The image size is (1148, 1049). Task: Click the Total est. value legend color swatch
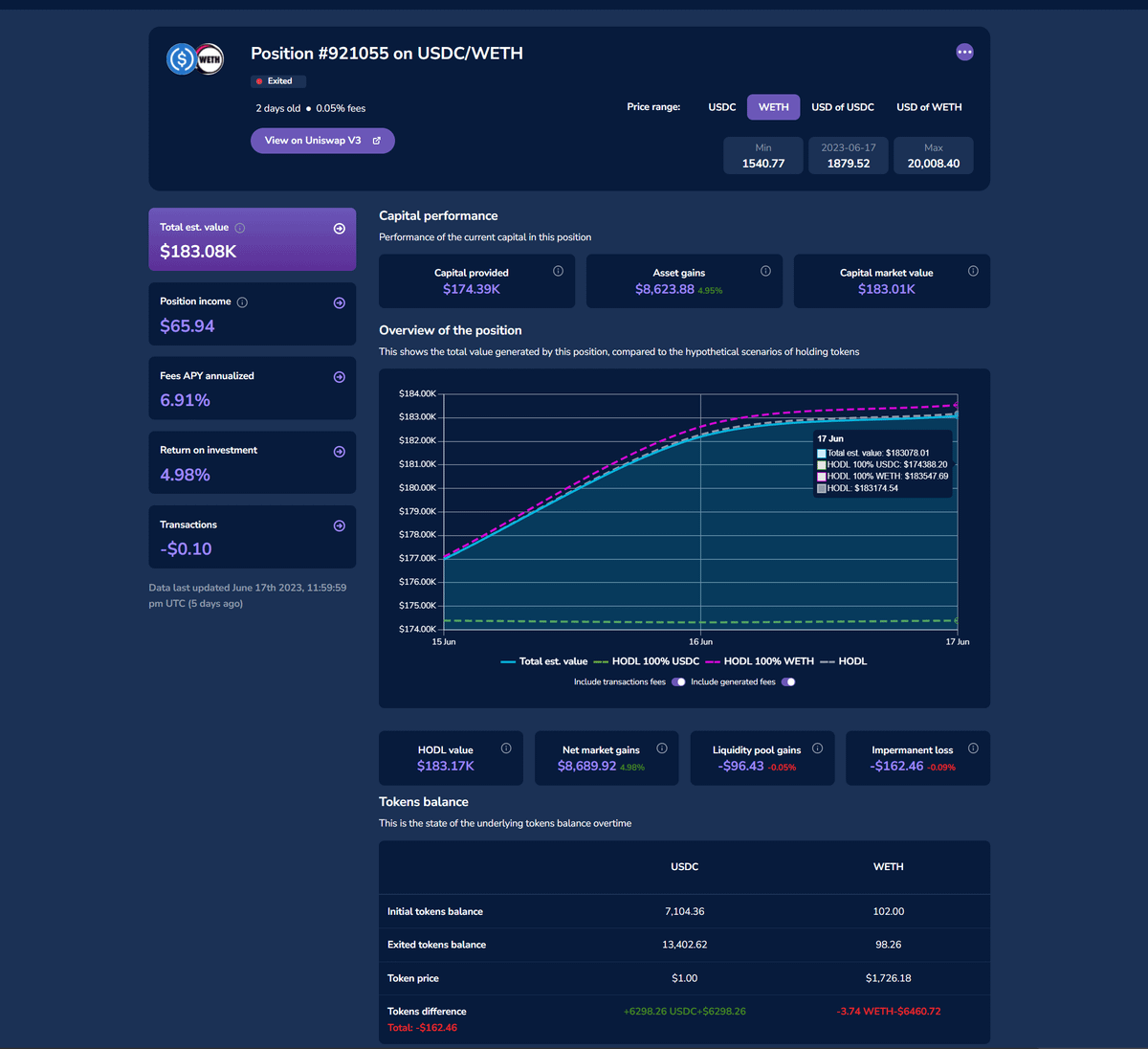click(x=508, y=661)
